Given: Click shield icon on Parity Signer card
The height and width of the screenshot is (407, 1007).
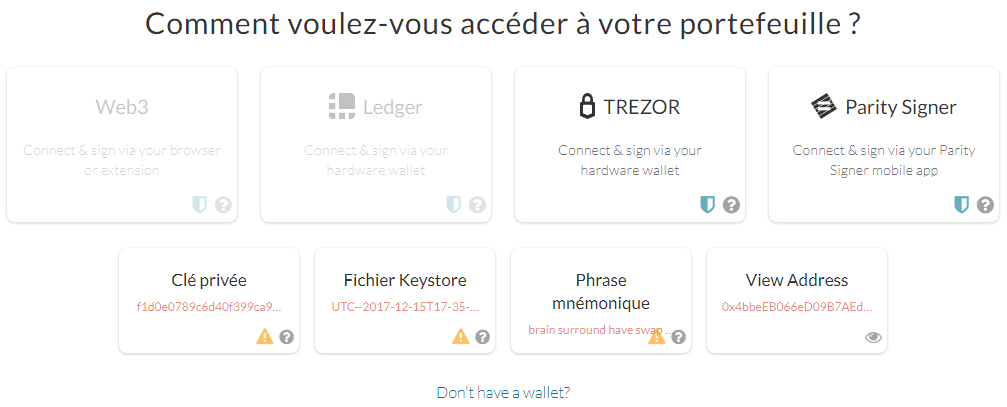Looking at the screenshot, I should (x=962, y=205).
